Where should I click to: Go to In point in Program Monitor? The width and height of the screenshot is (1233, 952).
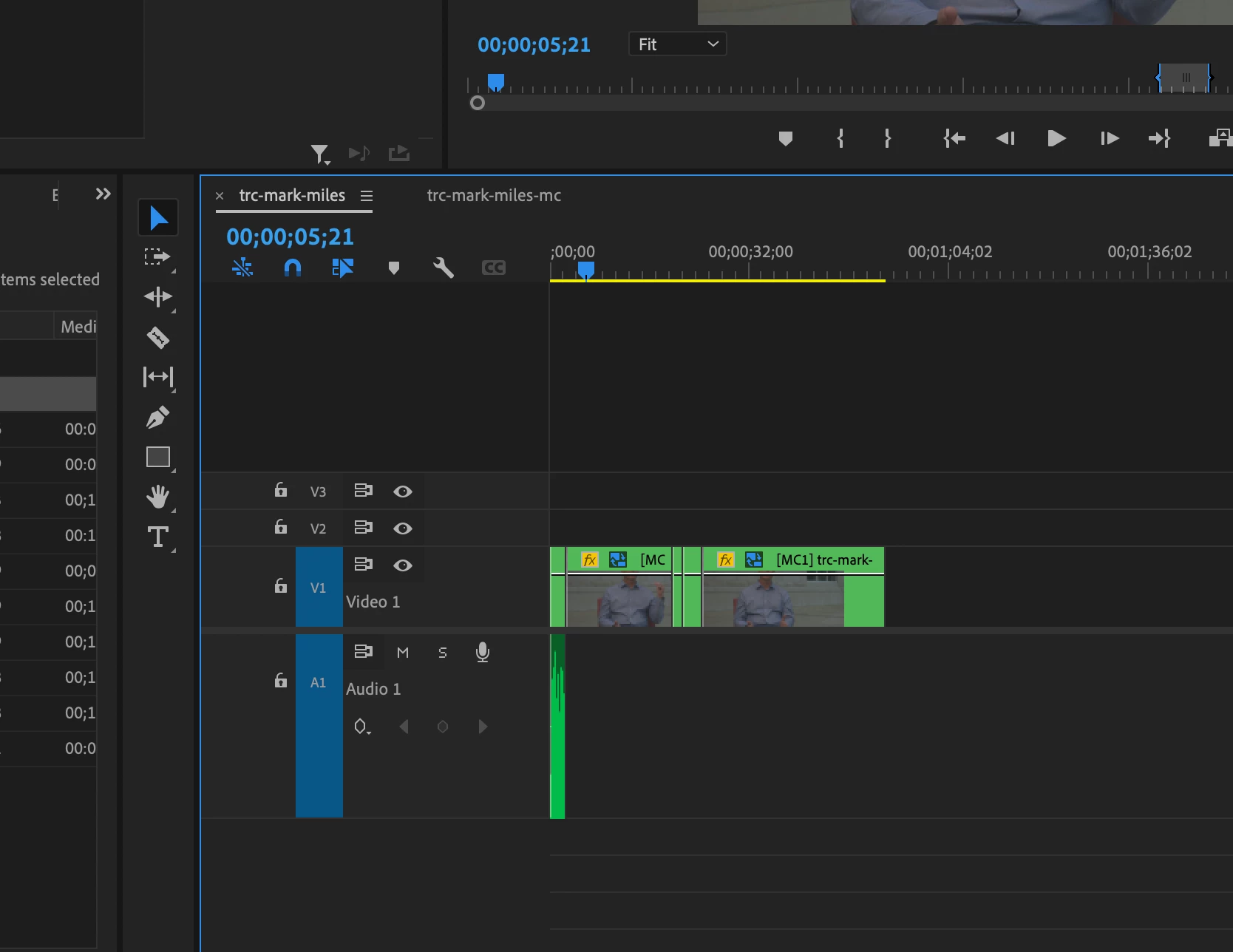pos(954,138)
